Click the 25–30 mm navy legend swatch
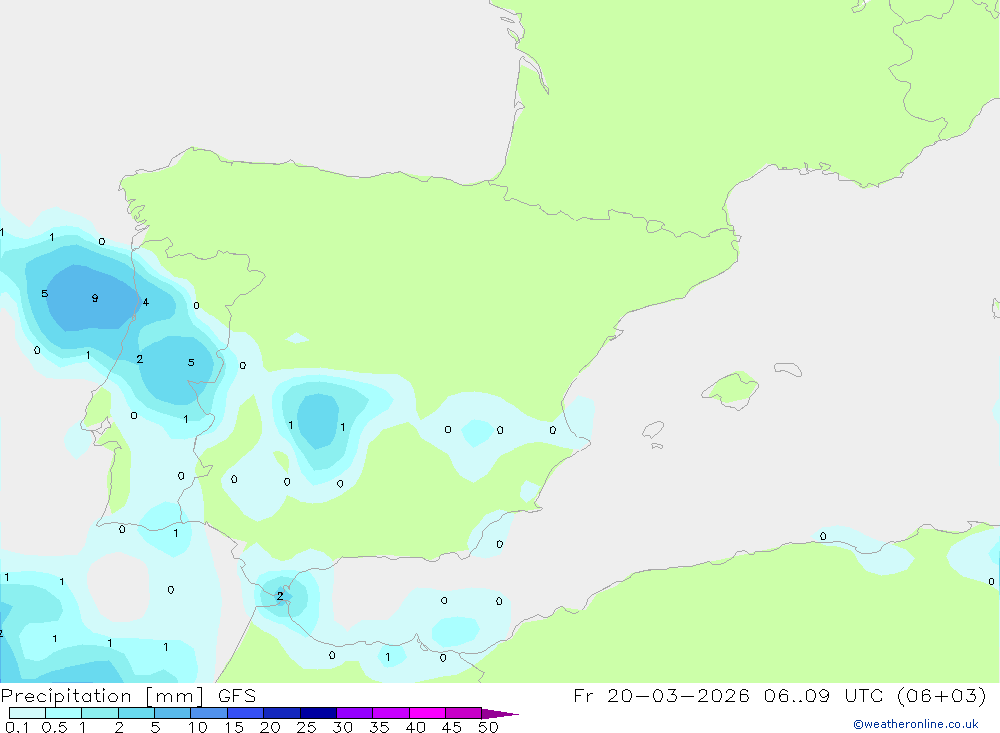Image resolution: width=1000 pixels, height=733 pixels. click(x=318, y=713)
